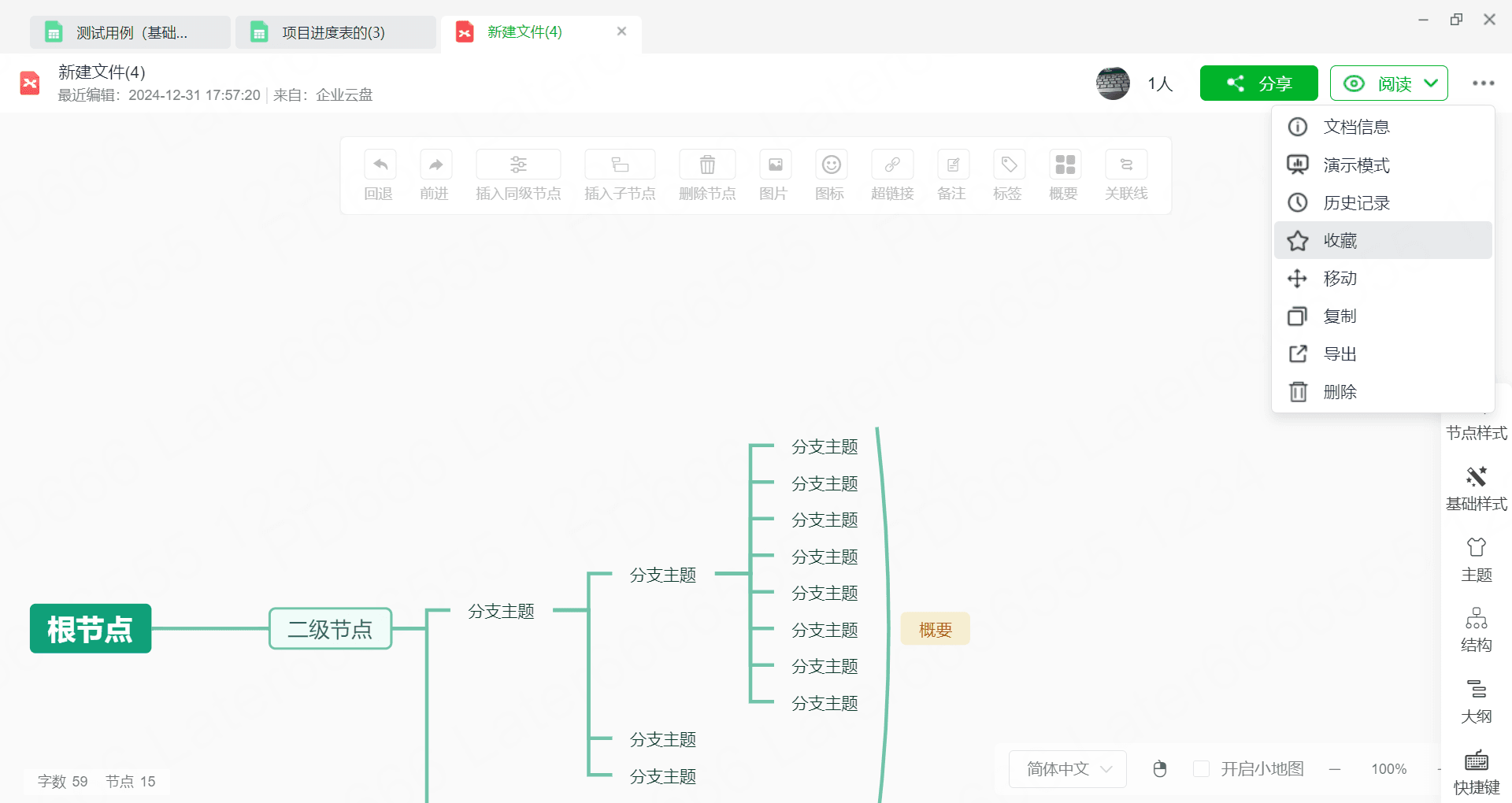Screen dimensions: 1512x803
Task: Add a 关联线 relation line
Action: 1126,165
